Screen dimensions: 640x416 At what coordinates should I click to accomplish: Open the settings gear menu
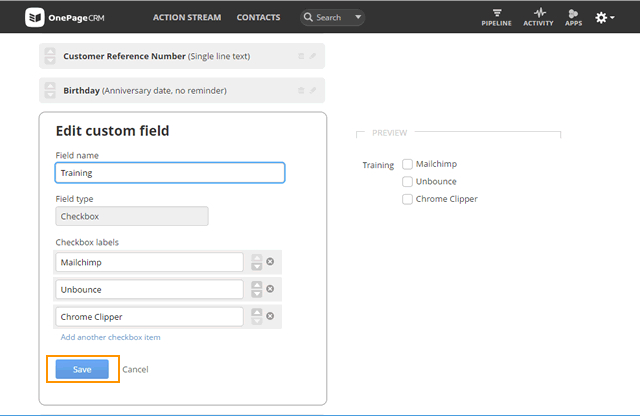click(604, 18)
